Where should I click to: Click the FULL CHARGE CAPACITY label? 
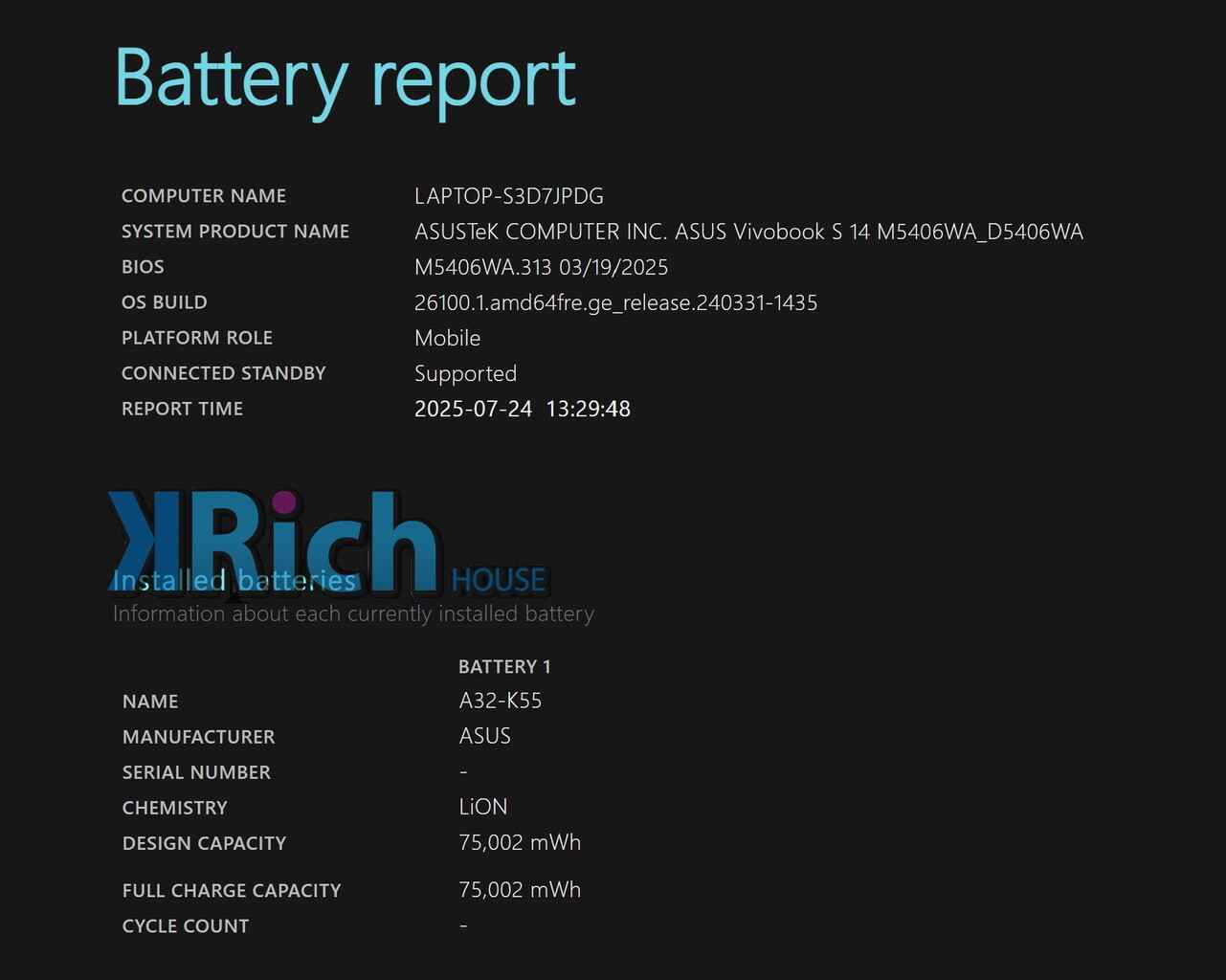(x=232, y=890)
